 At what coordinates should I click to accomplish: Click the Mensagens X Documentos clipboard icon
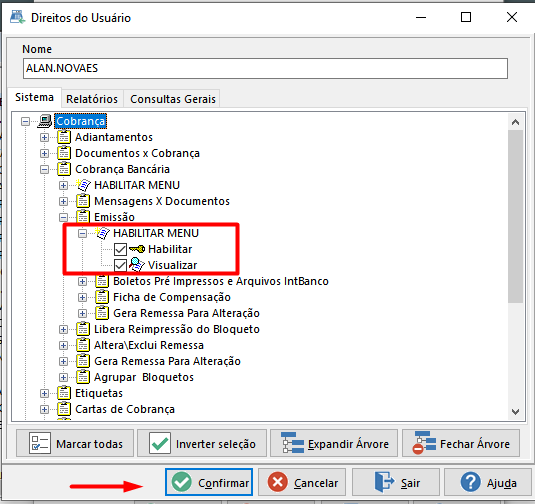click(x=83, y=201)
